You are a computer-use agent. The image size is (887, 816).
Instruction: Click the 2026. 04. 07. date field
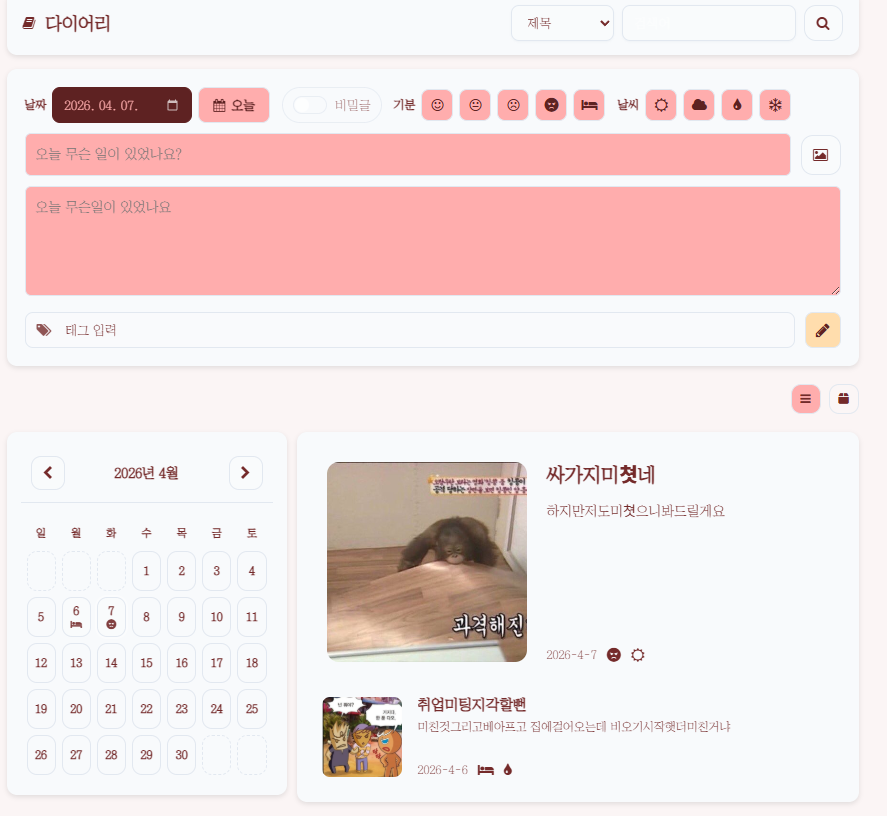122,104
